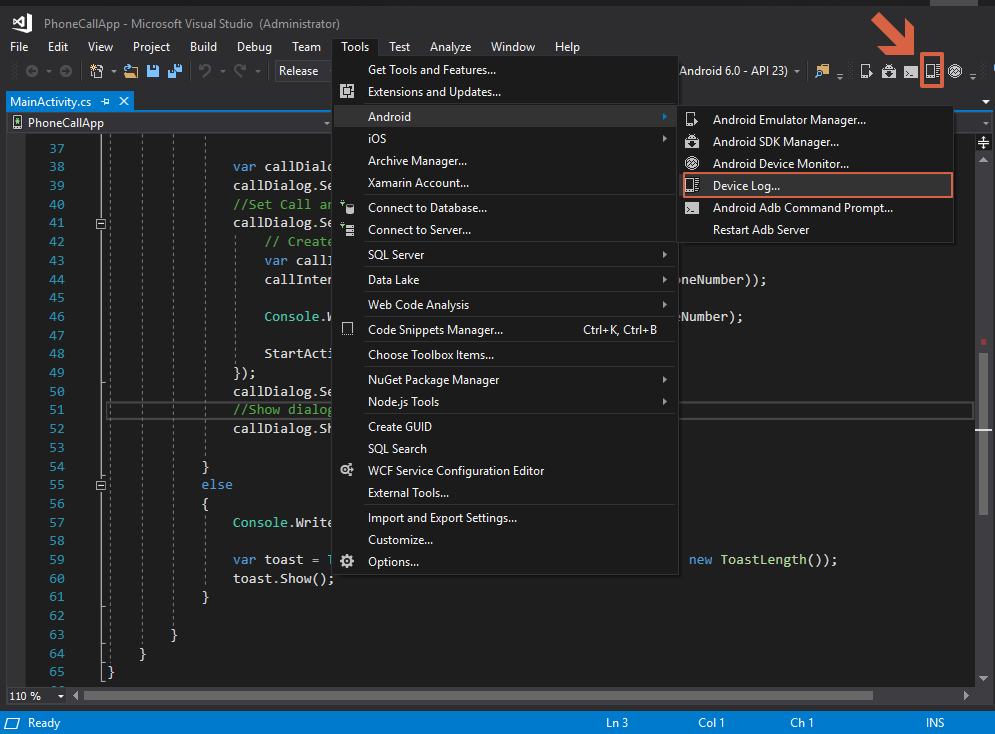Click the Open File folder icon

pyautogui.click(x=131, y=71)
